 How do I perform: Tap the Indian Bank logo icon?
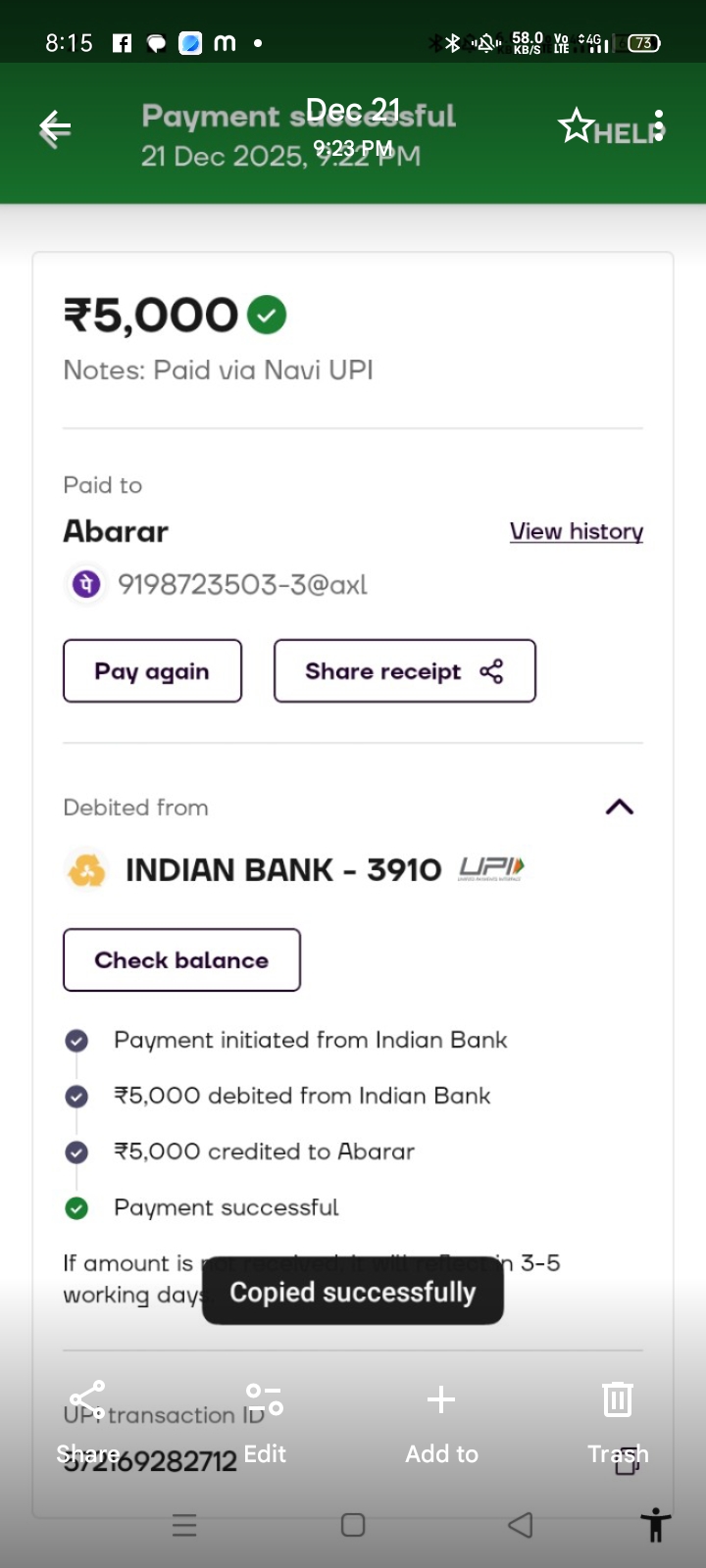click(x=86, y=870)
